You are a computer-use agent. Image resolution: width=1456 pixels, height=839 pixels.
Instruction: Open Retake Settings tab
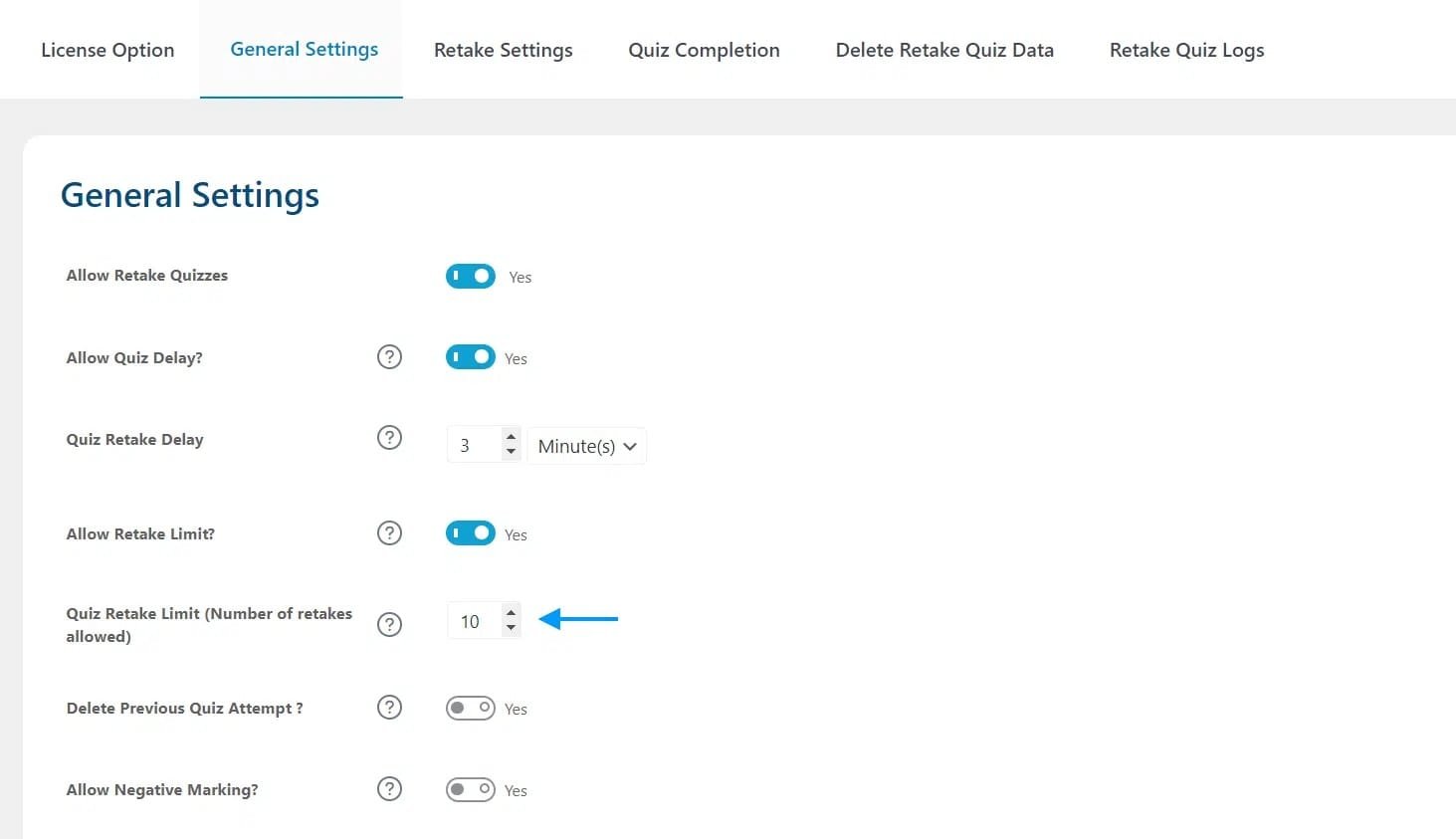point(504,50)
